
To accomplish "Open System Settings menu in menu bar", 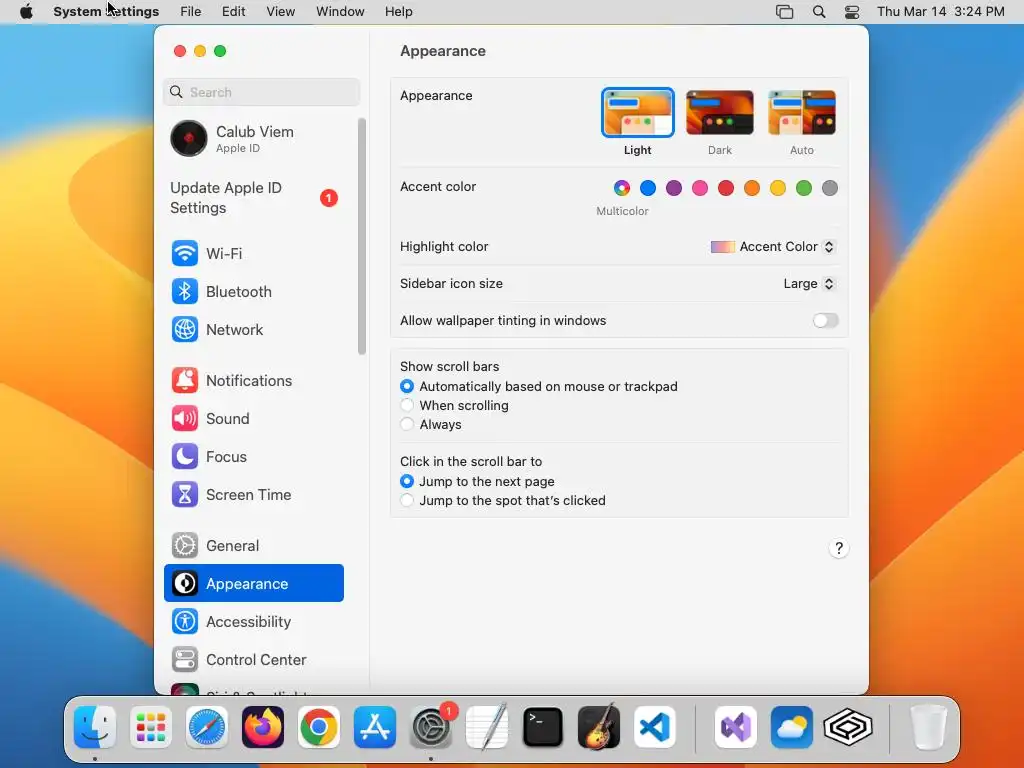I will click(x=106, y=12).
